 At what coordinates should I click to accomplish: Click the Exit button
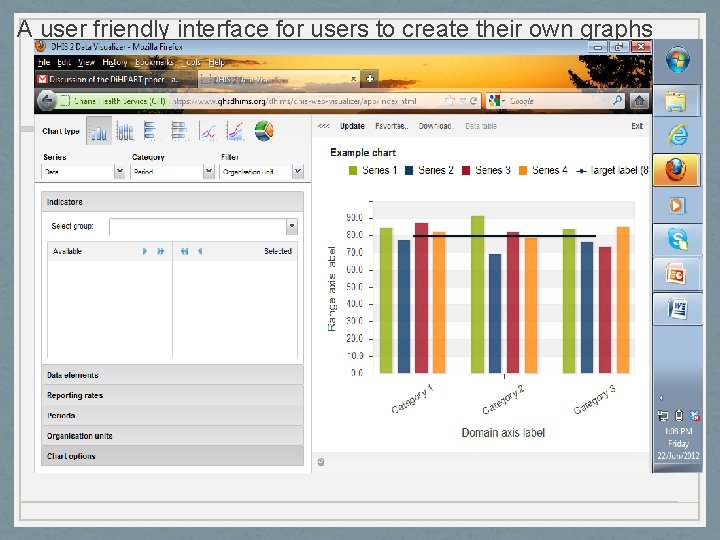637,126
